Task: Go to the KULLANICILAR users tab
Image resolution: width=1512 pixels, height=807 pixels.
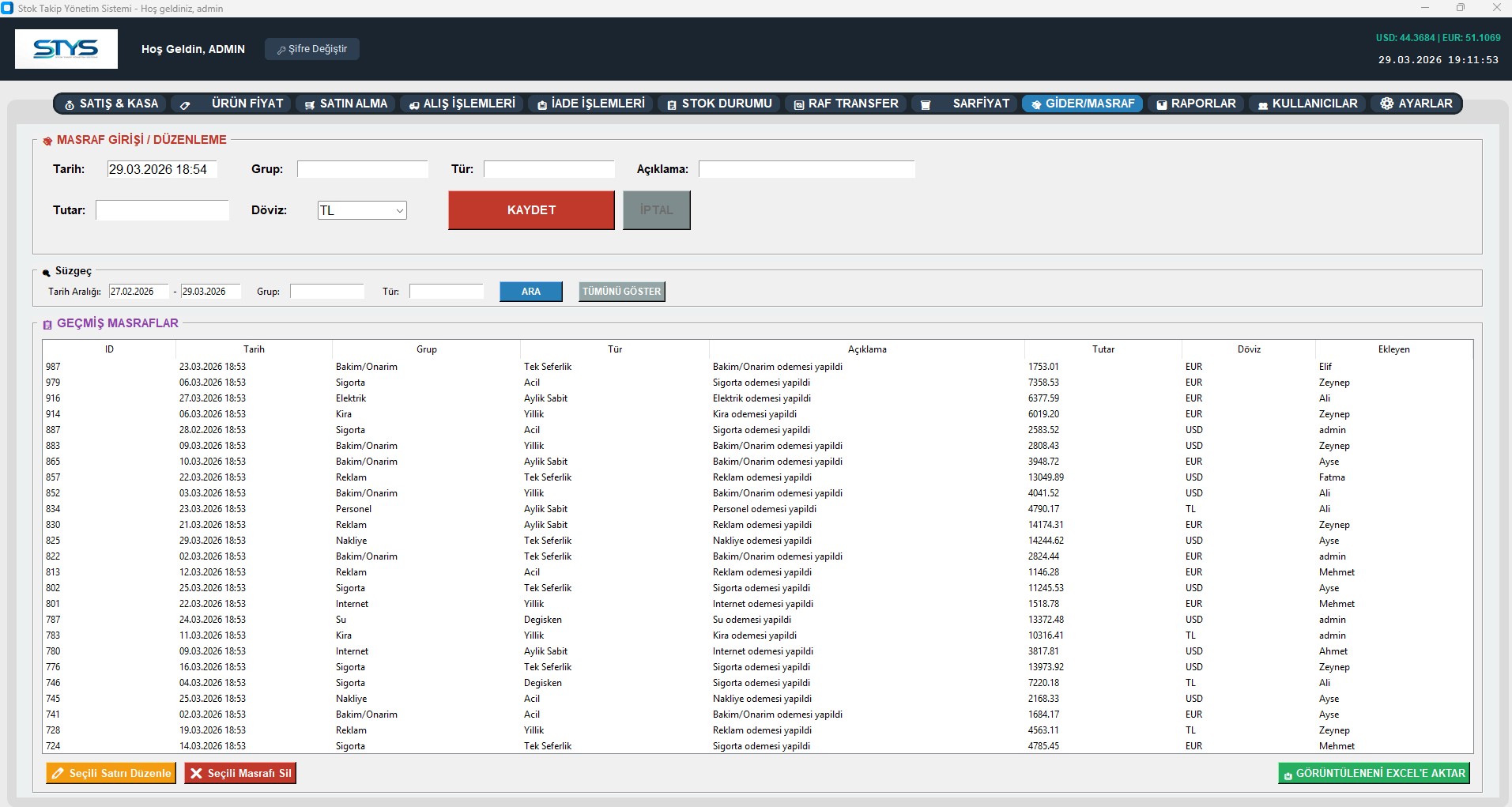Action: tap(1307, 104)
